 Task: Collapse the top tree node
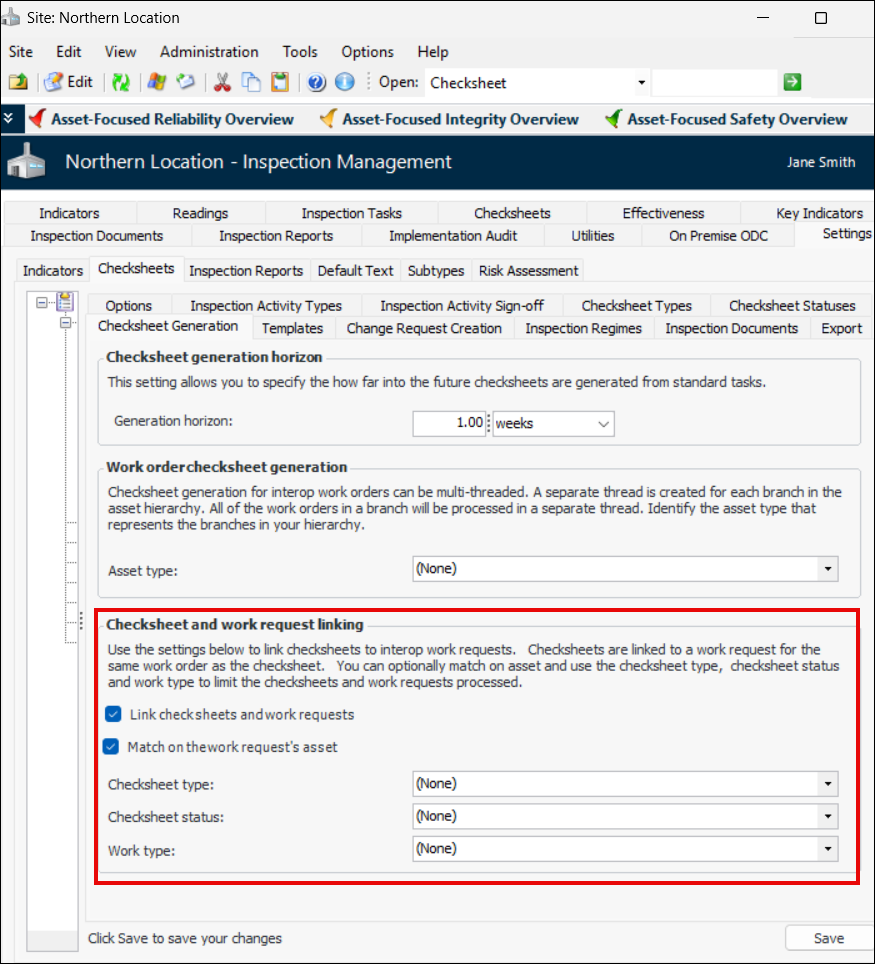[41, 302]
